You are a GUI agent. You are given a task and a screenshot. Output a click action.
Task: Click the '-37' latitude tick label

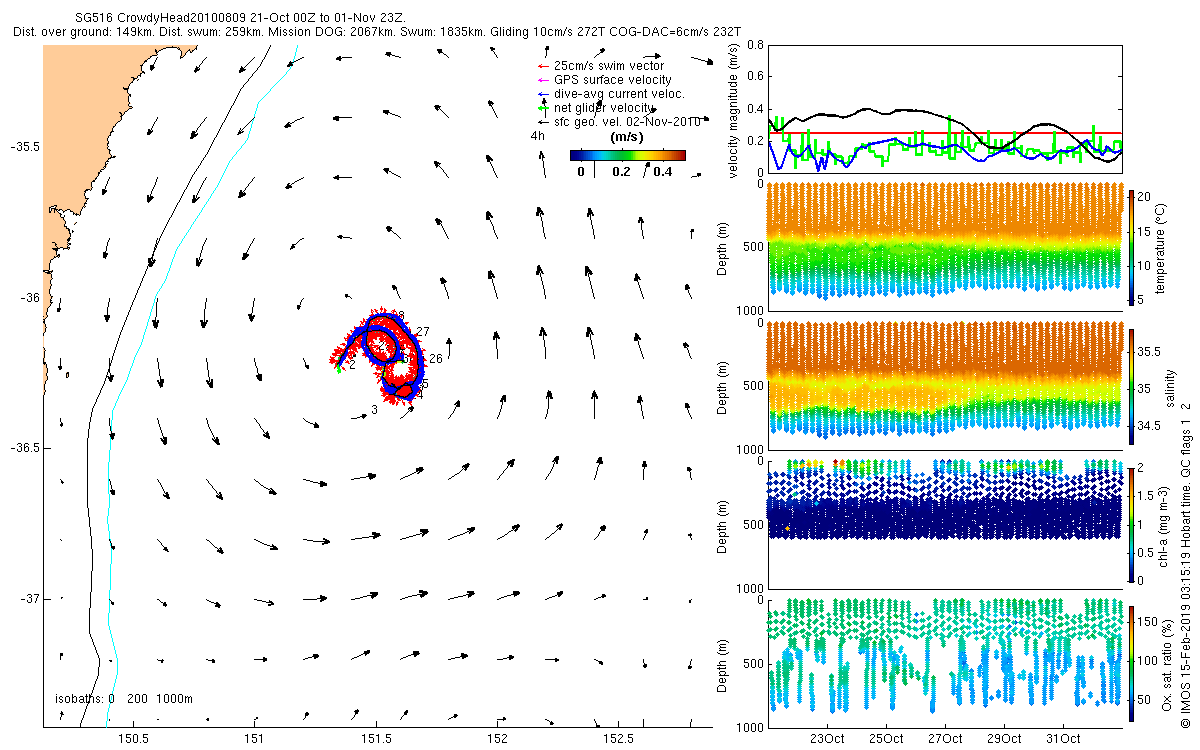point(29,599)
